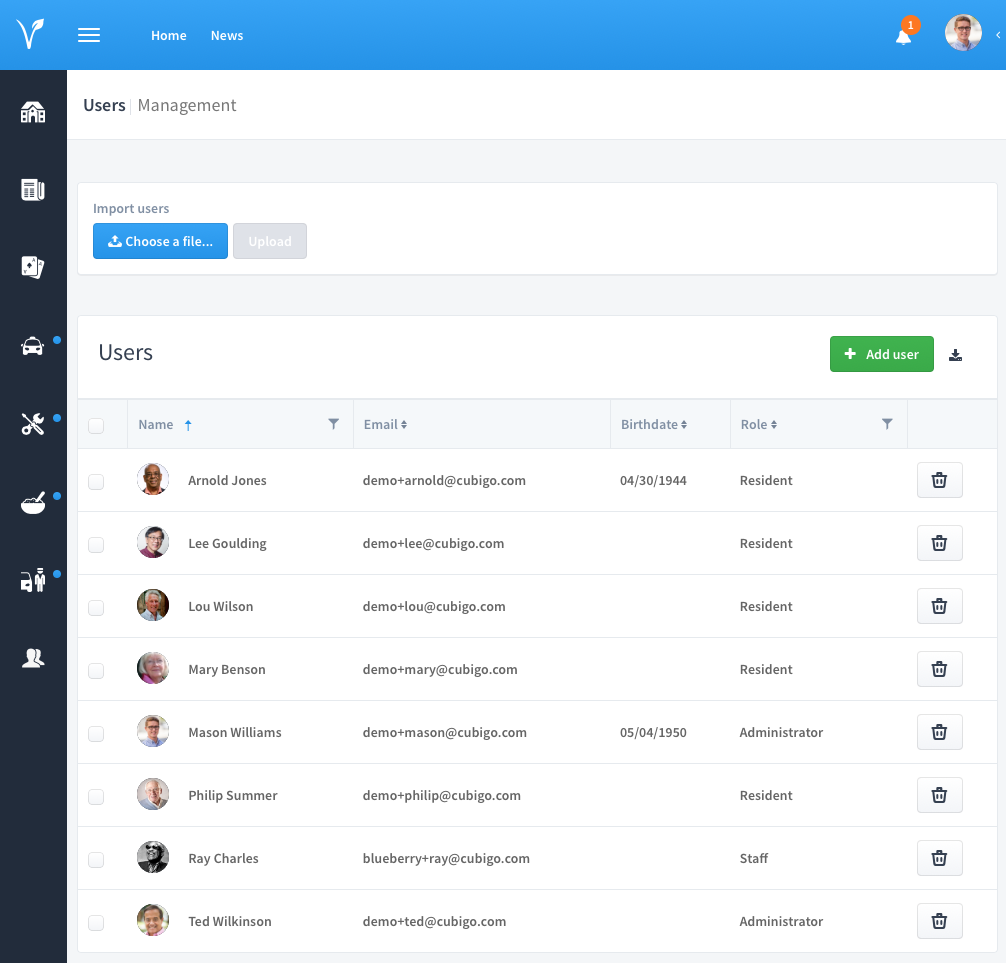Open the community buildings sidebar icon

(x=33, y=112)
